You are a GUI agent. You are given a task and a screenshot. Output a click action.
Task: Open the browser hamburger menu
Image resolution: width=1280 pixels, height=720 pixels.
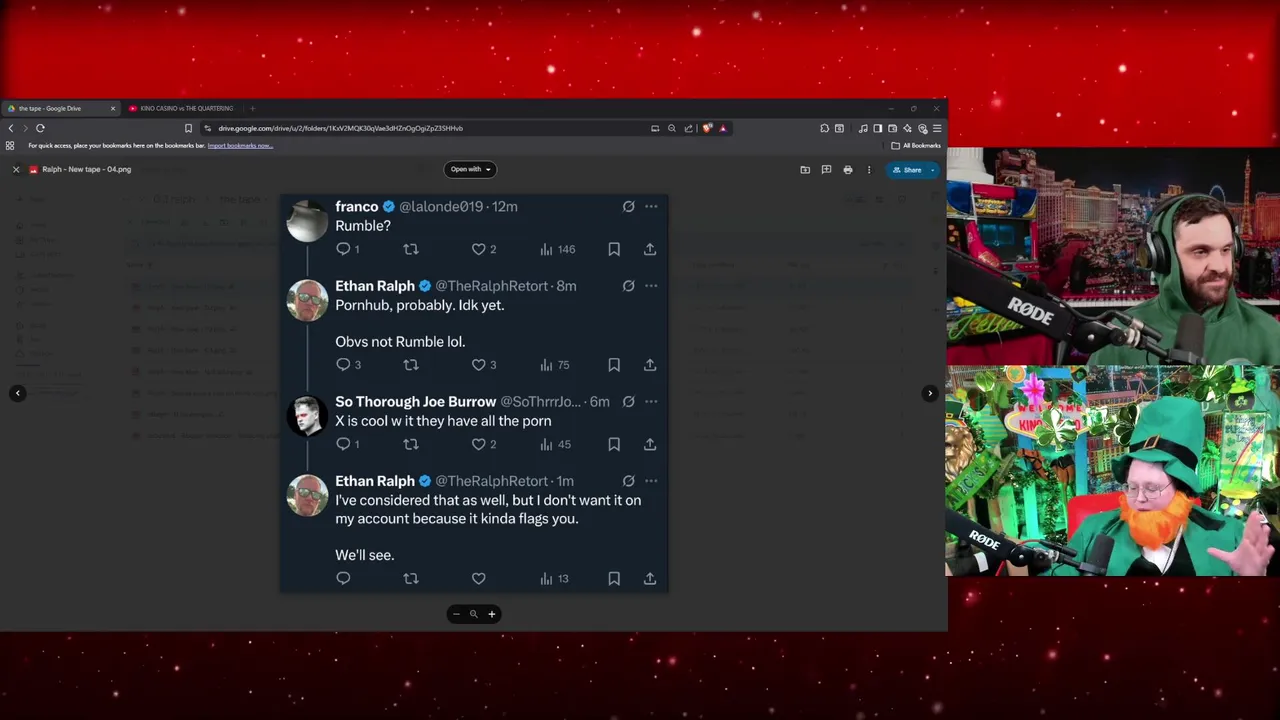pyautogui.click(x=936, y=128)
